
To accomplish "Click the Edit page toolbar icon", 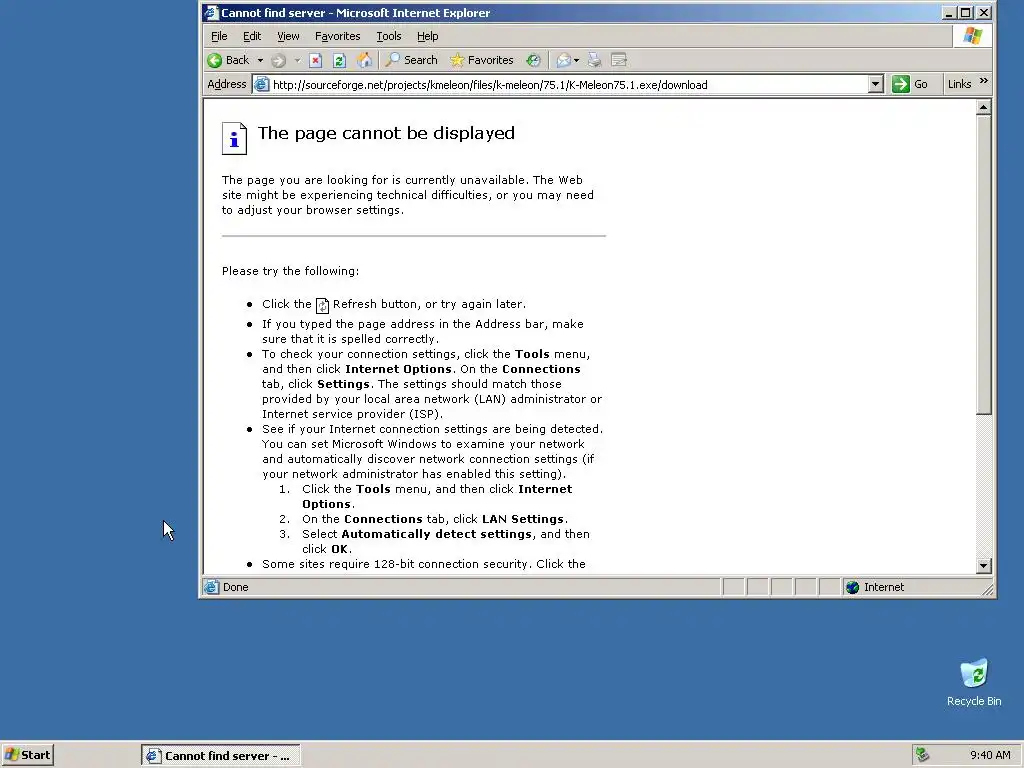I will (x=618, y=60).
